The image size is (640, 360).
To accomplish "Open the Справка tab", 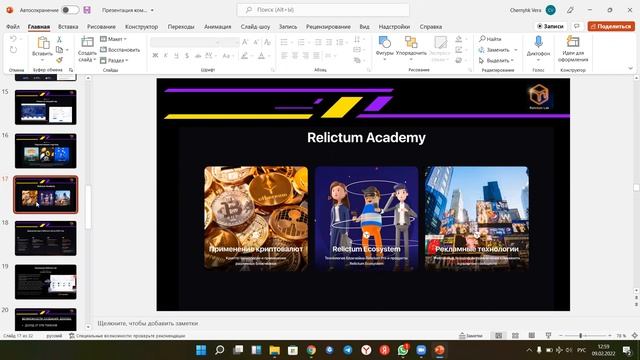I will pyautogui.click(x=431, y=27).
